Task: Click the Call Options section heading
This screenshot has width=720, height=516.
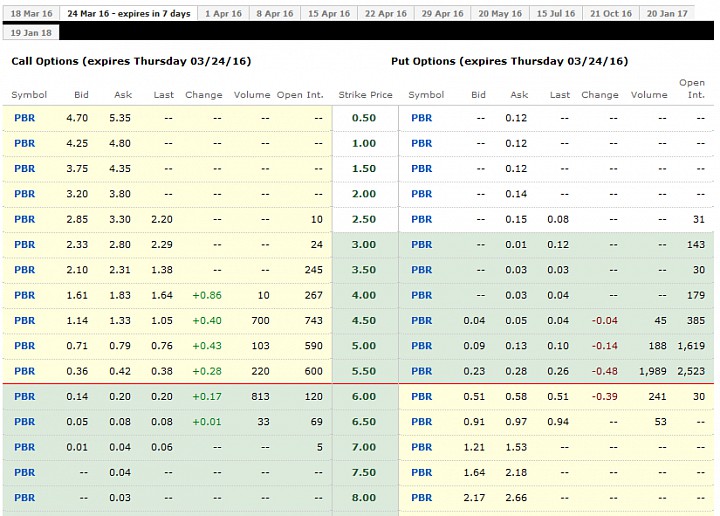Action: click(131, 61)
